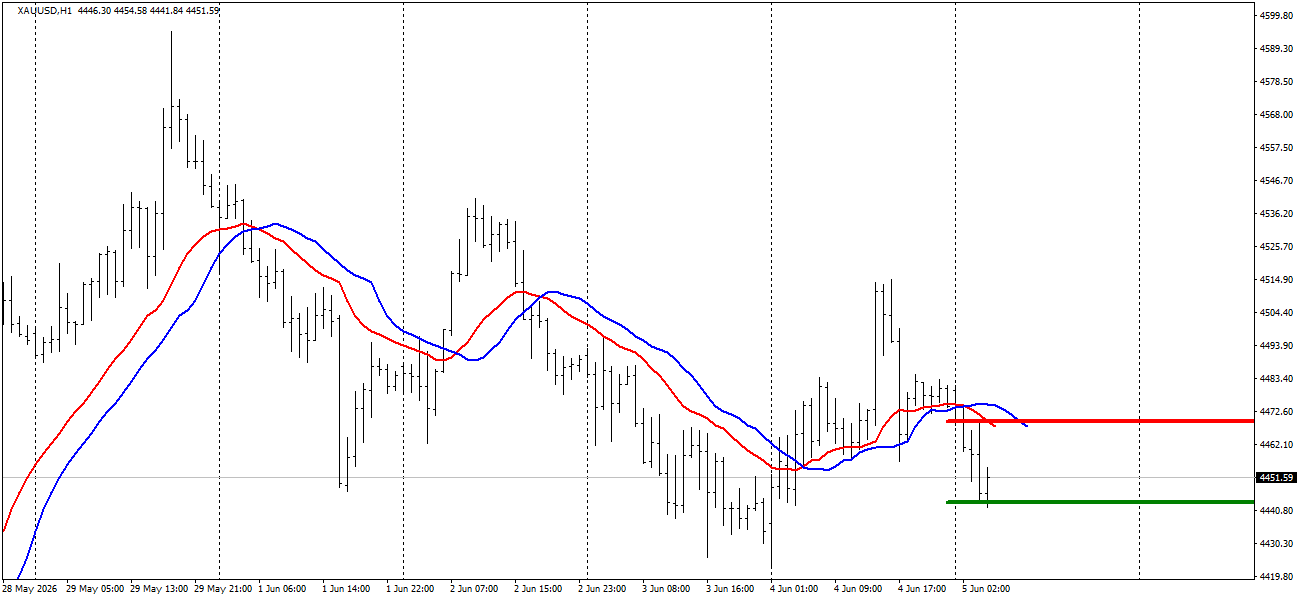Click the 1 Jun 06:00 time label

click(x=283, y=589)
